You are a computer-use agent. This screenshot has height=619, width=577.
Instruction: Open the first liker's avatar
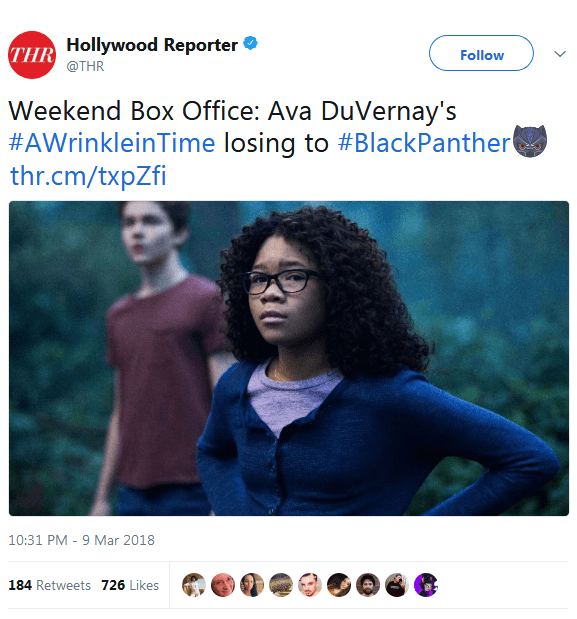tap(194, 585)
